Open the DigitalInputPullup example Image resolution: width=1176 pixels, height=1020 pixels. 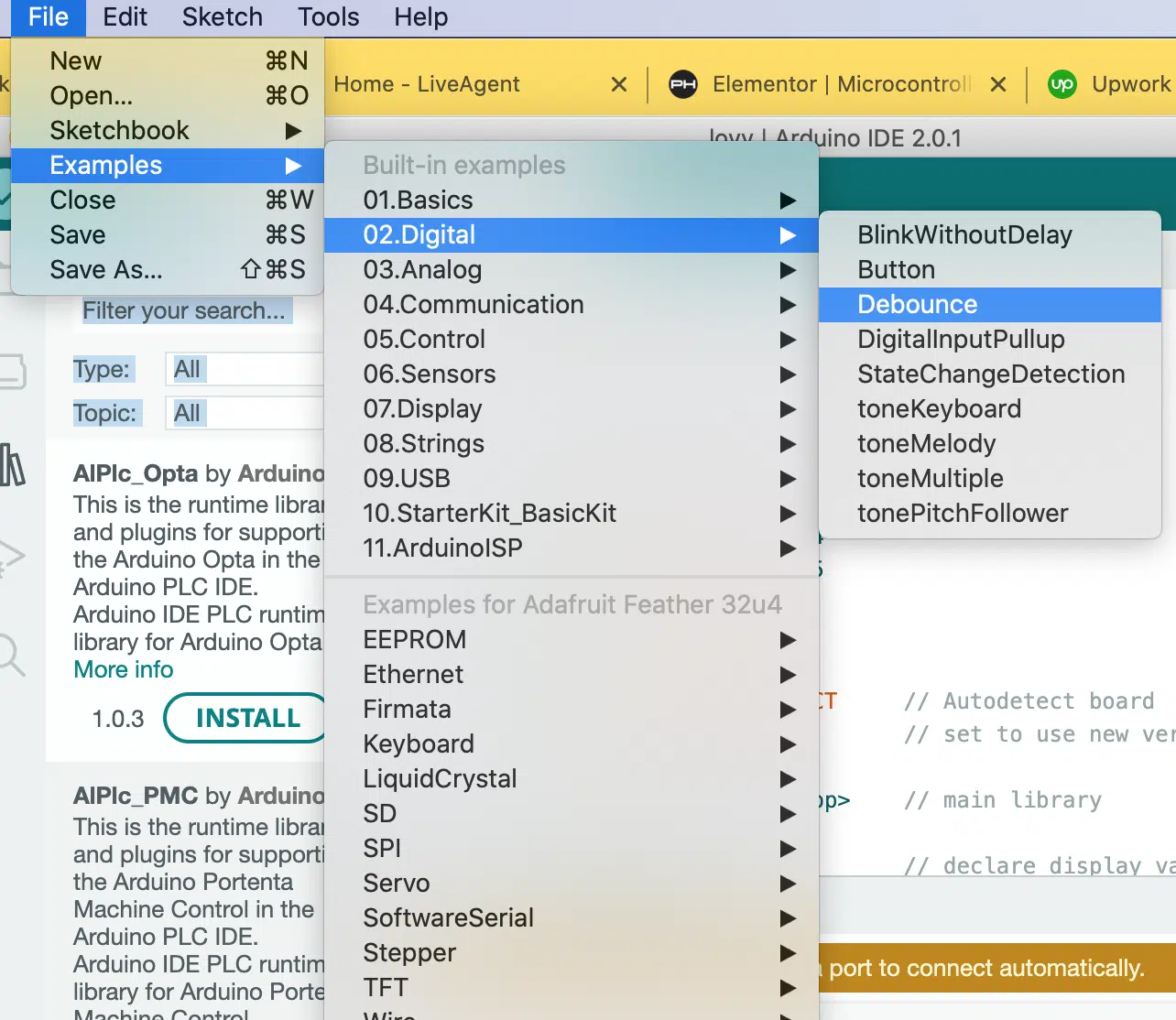(990, 340)
